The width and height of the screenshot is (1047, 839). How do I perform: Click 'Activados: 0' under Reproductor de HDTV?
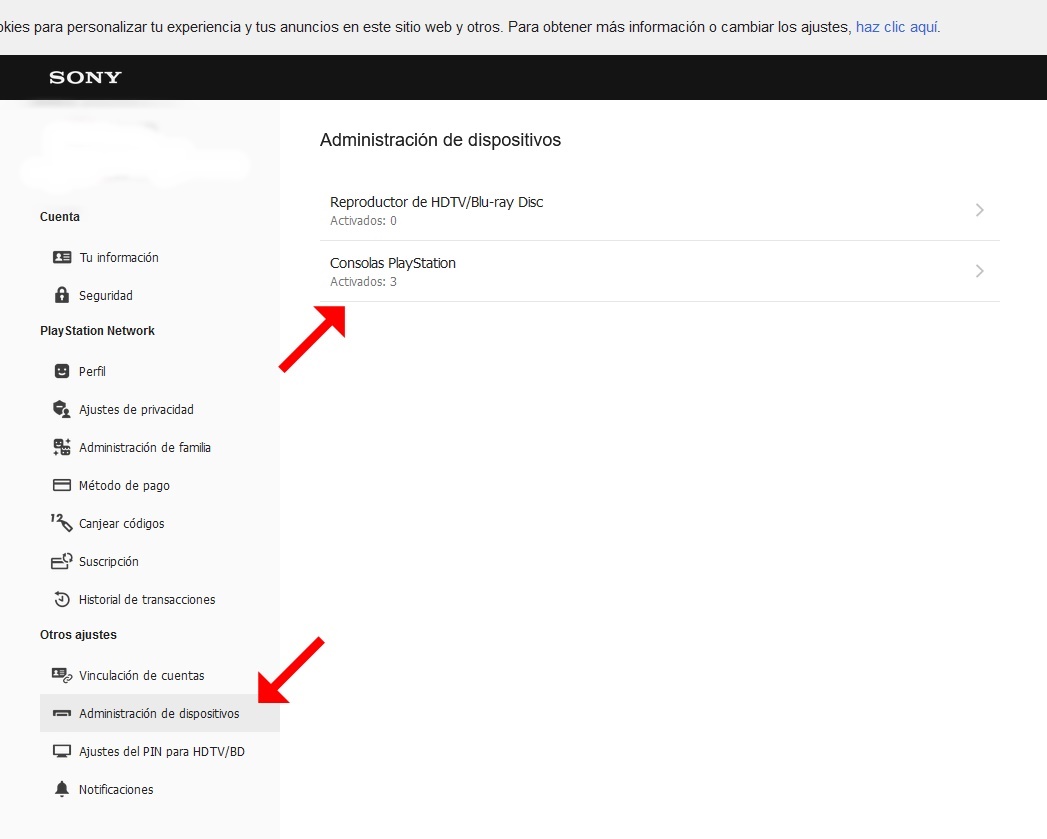coord(363,221)
